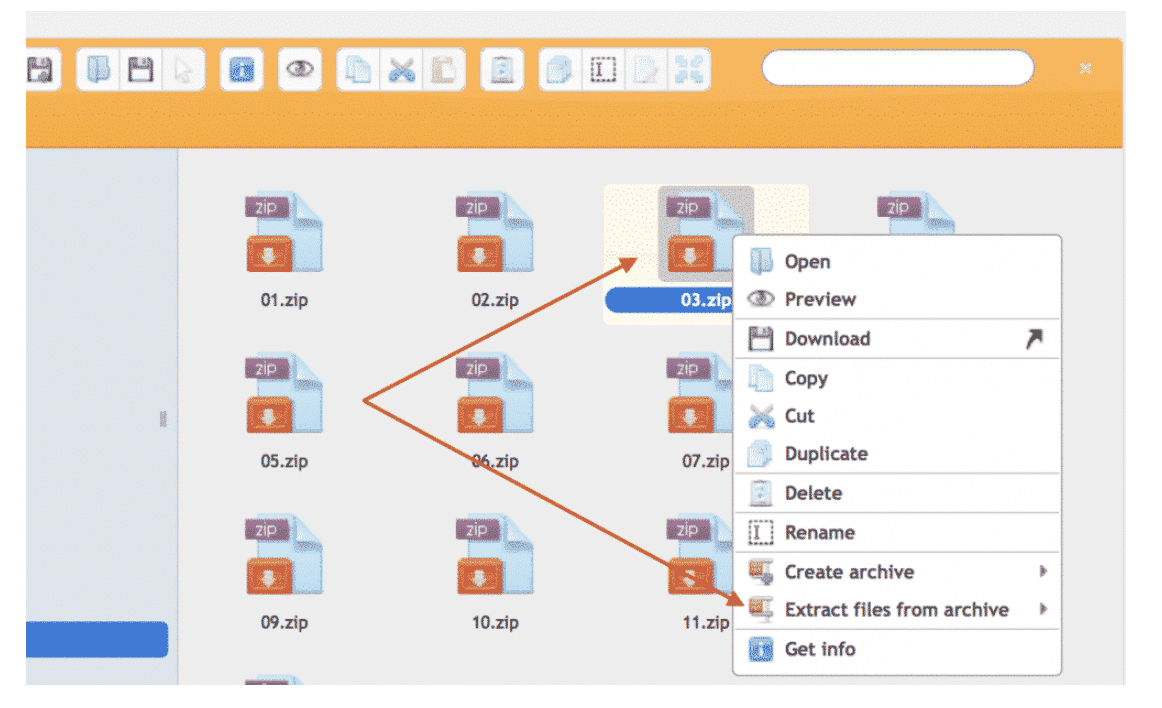This screenshot has width=1162, height=708.
Task: Click the Paste clipboard toolbar icon
Action: tap(443, 70)
